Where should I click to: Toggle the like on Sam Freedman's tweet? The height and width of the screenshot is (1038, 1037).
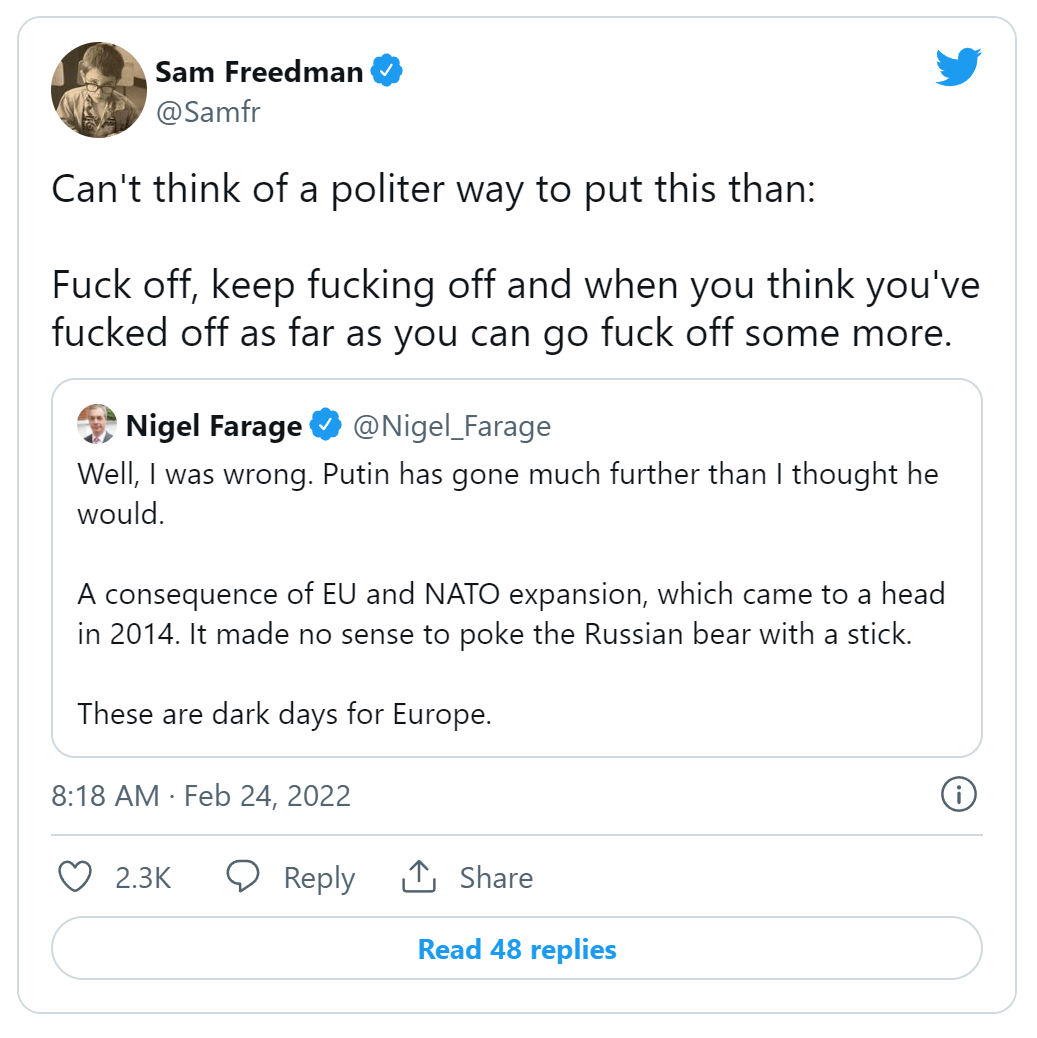point(74,877)
